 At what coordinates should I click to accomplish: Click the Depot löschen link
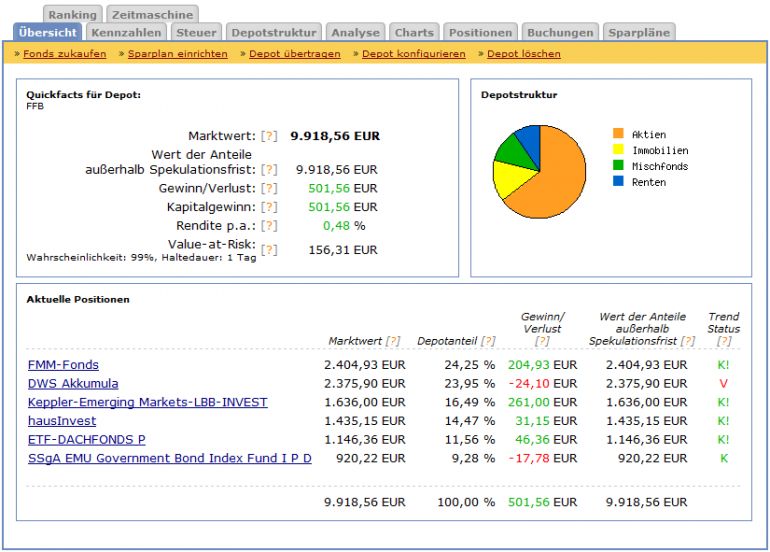[x=523, y=54]
